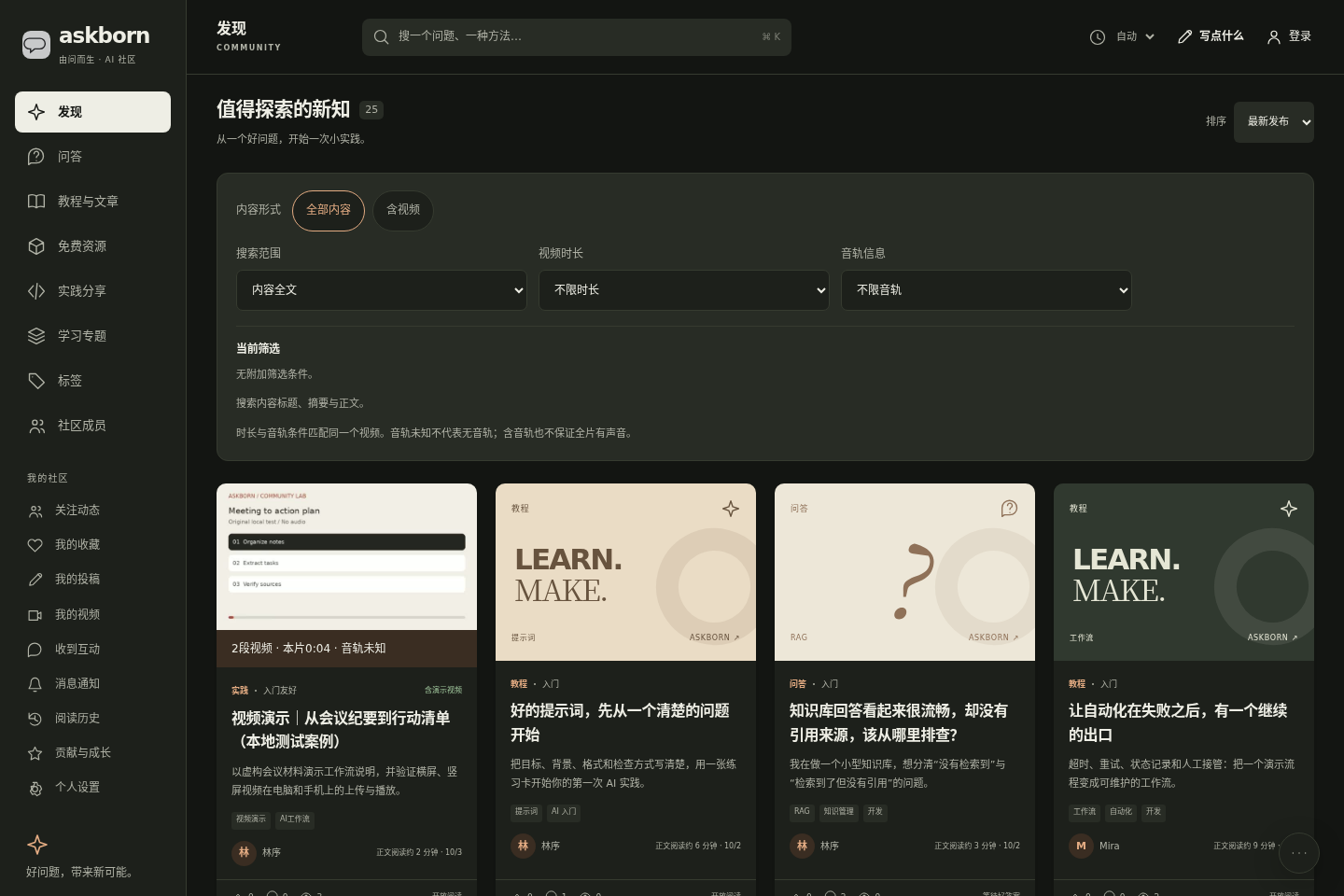Click the speech bubble icon for 收到互动
This screenshot has height=896, width=1344.
[x=35, y=650]
